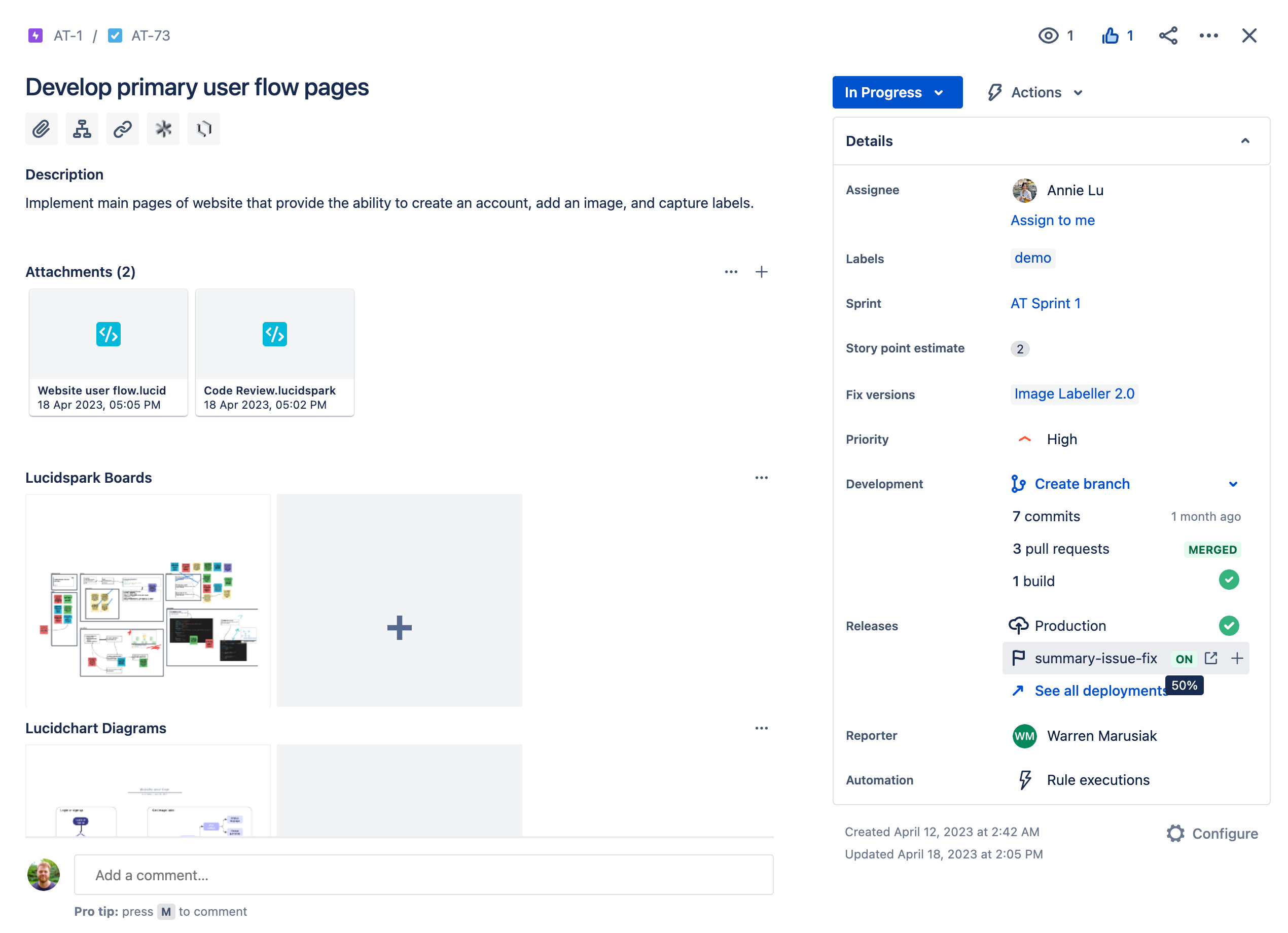Click the Add a comment field
Screen dimensions: 1288x933
click(x=423, y=875)
